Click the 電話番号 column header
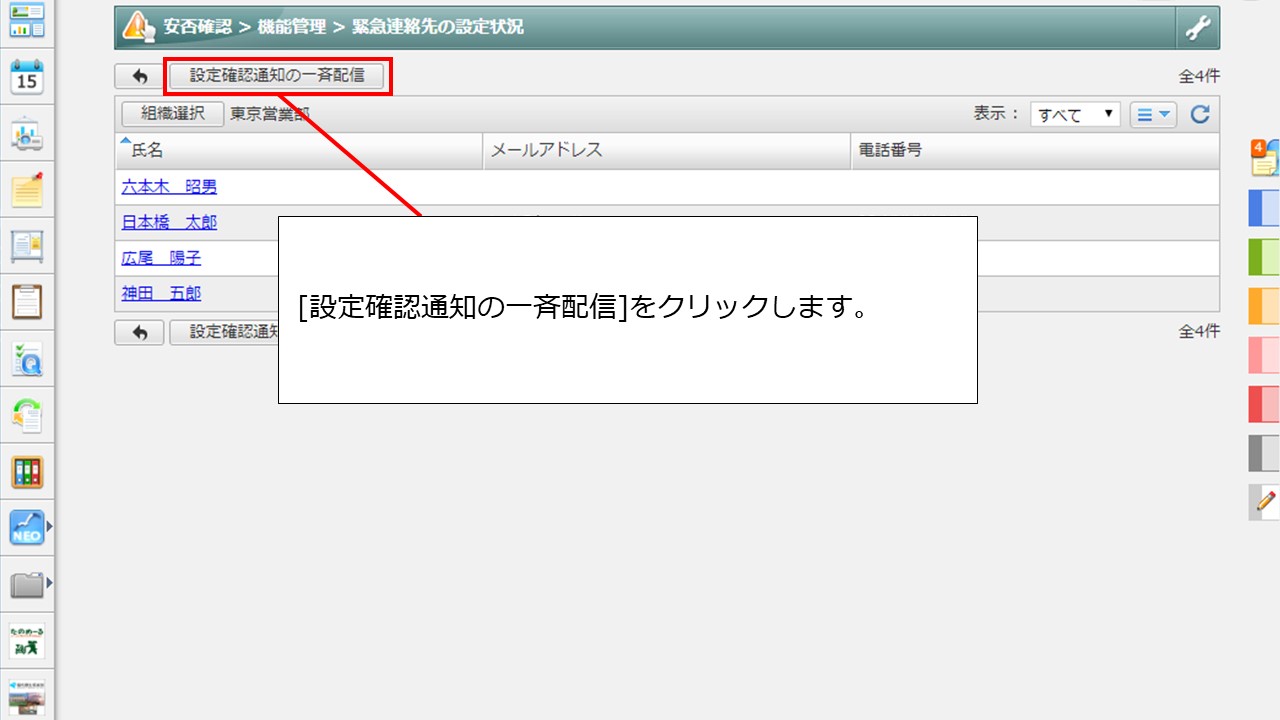Image resolution: width=1280 pixels, height=720 pixels. click(1036, 150)
